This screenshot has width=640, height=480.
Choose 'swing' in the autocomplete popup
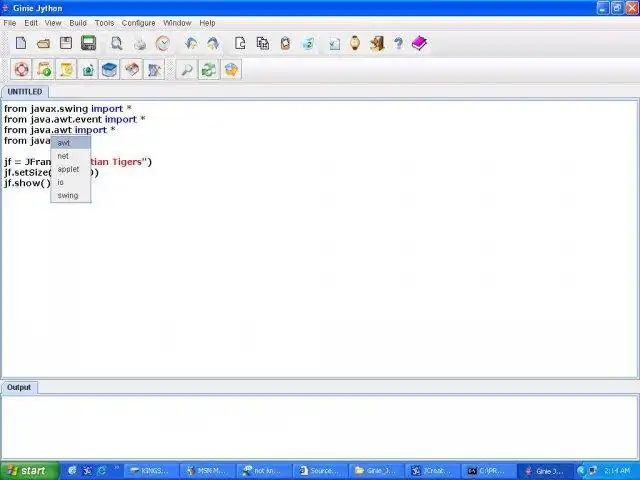point(71,195)
